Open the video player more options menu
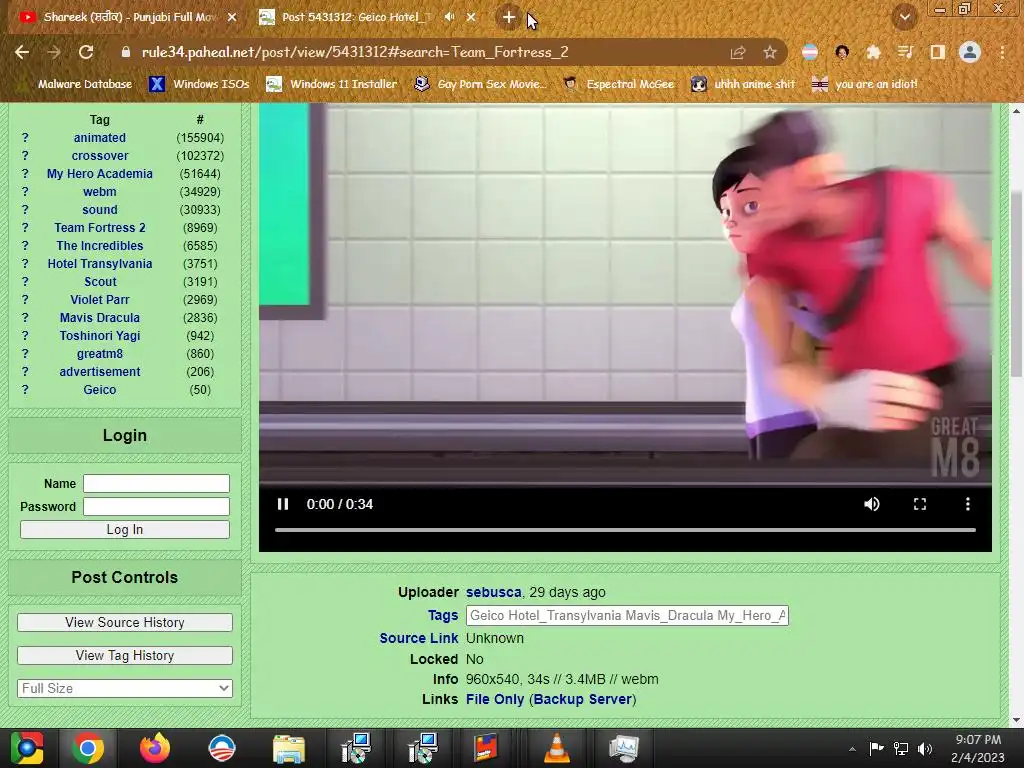 point(968,504)
